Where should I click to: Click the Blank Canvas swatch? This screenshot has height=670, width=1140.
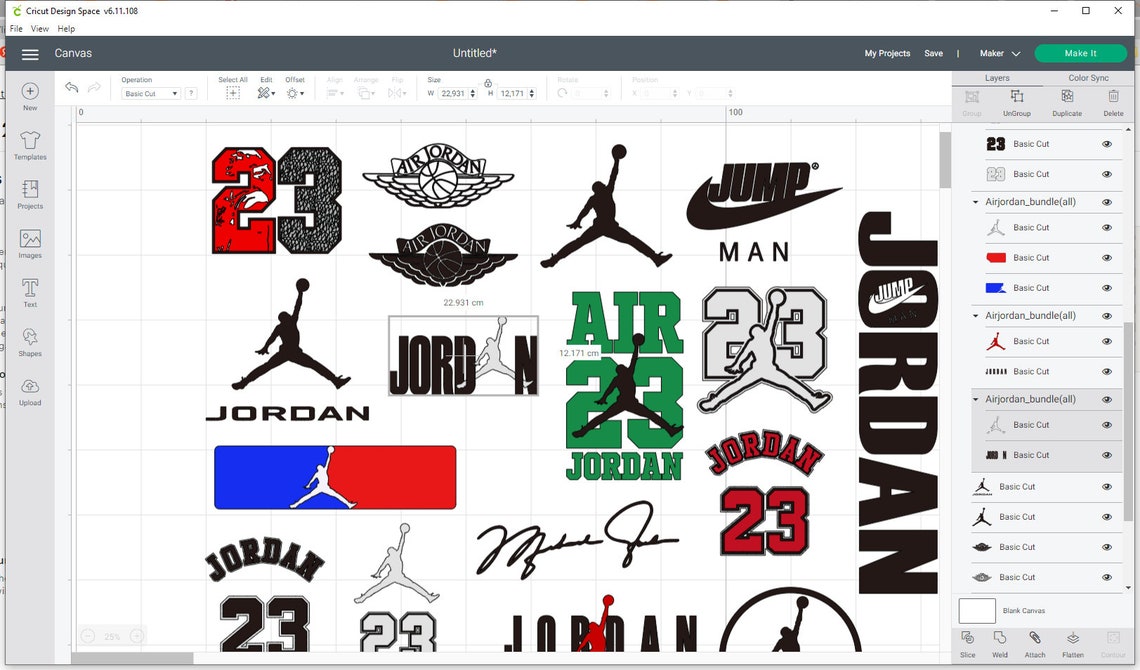[977, 610]
